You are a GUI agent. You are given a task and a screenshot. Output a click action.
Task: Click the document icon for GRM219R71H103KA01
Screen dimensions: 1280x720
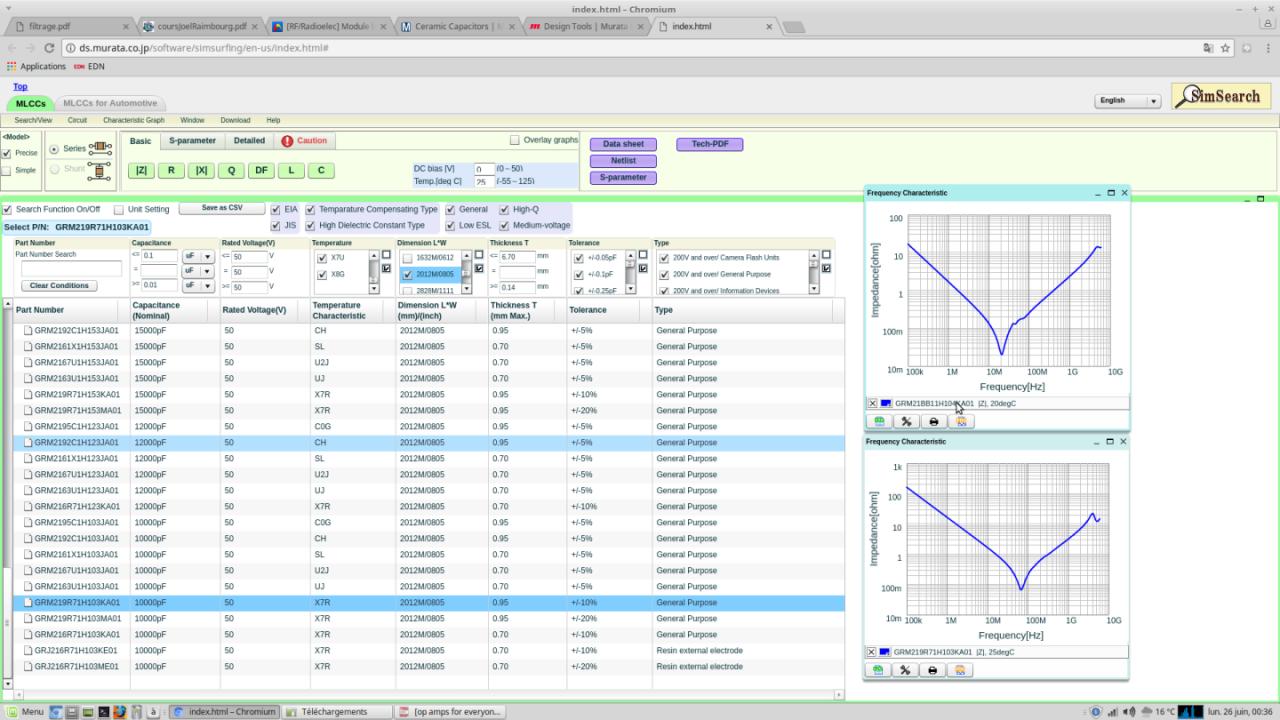(28, 602)
